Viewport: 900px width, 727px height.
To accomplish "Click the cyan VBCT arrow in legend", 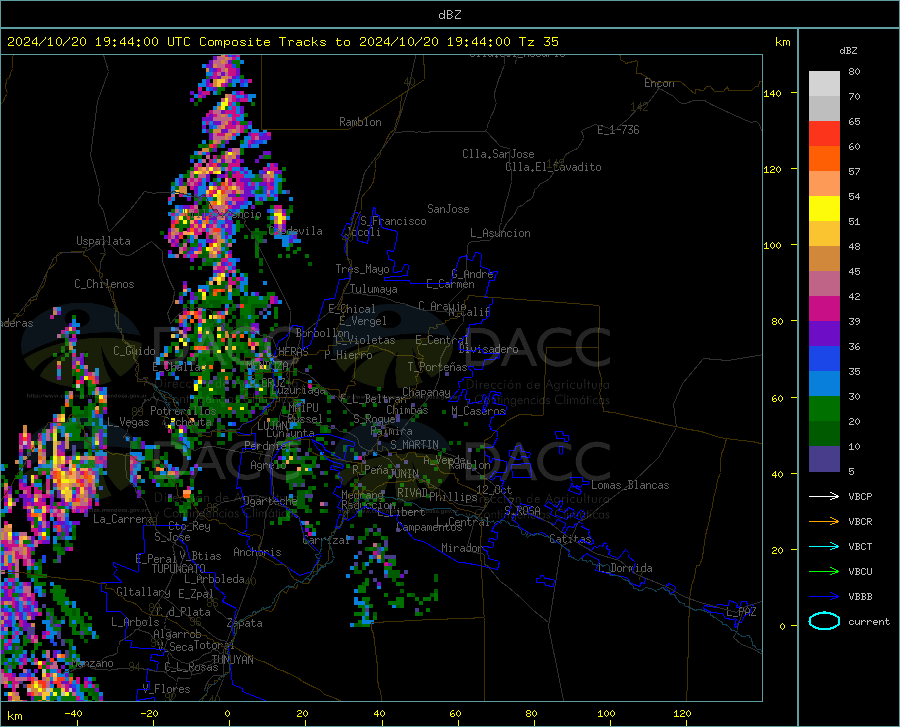I will point(824,546).
